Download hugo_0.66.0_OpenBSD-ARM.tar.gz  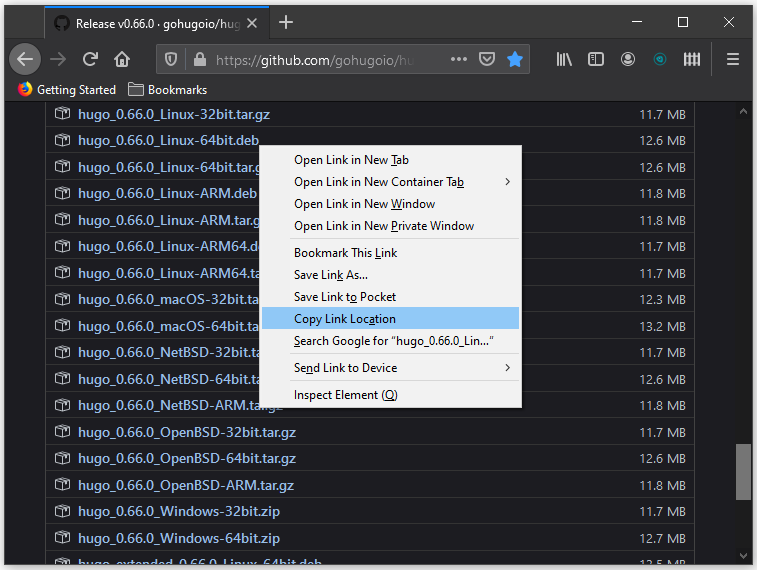[x=186, y=485]
